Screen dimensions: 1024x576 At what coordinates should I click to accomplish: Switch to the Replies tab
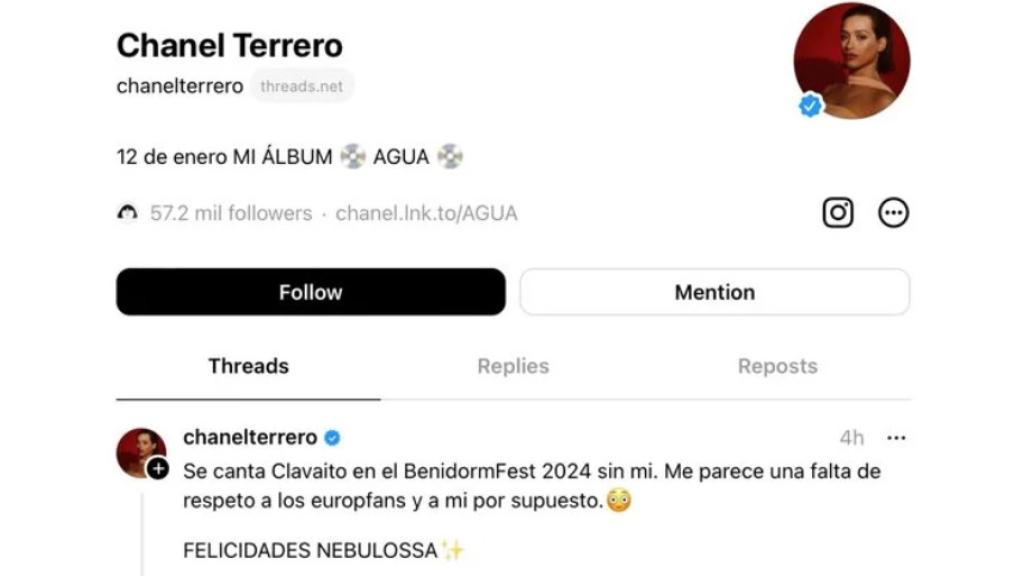pyautogui.click(x=513, y=366)
